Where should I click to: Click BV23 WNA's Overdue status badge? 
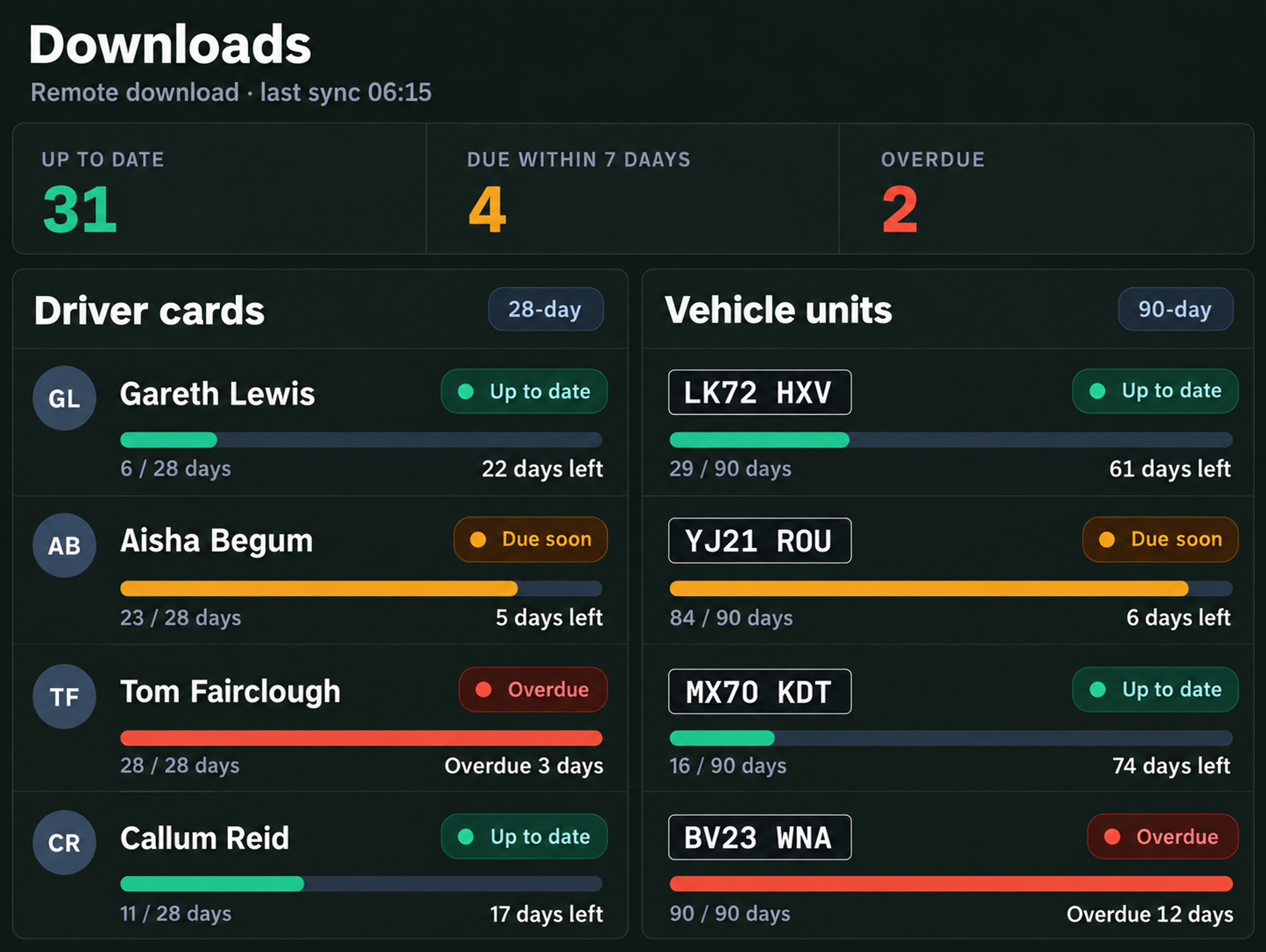[x=1162, y=836]
